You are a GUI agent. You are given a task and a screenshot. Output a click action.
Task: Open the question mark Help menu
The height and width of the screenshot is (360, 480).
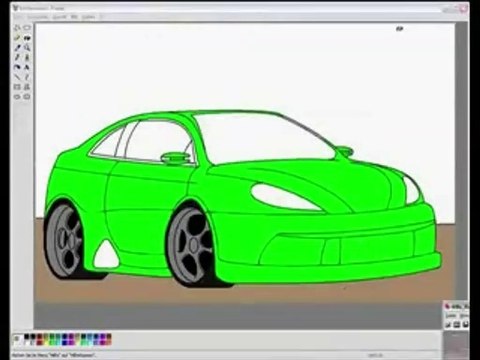[x=101, y=17]
